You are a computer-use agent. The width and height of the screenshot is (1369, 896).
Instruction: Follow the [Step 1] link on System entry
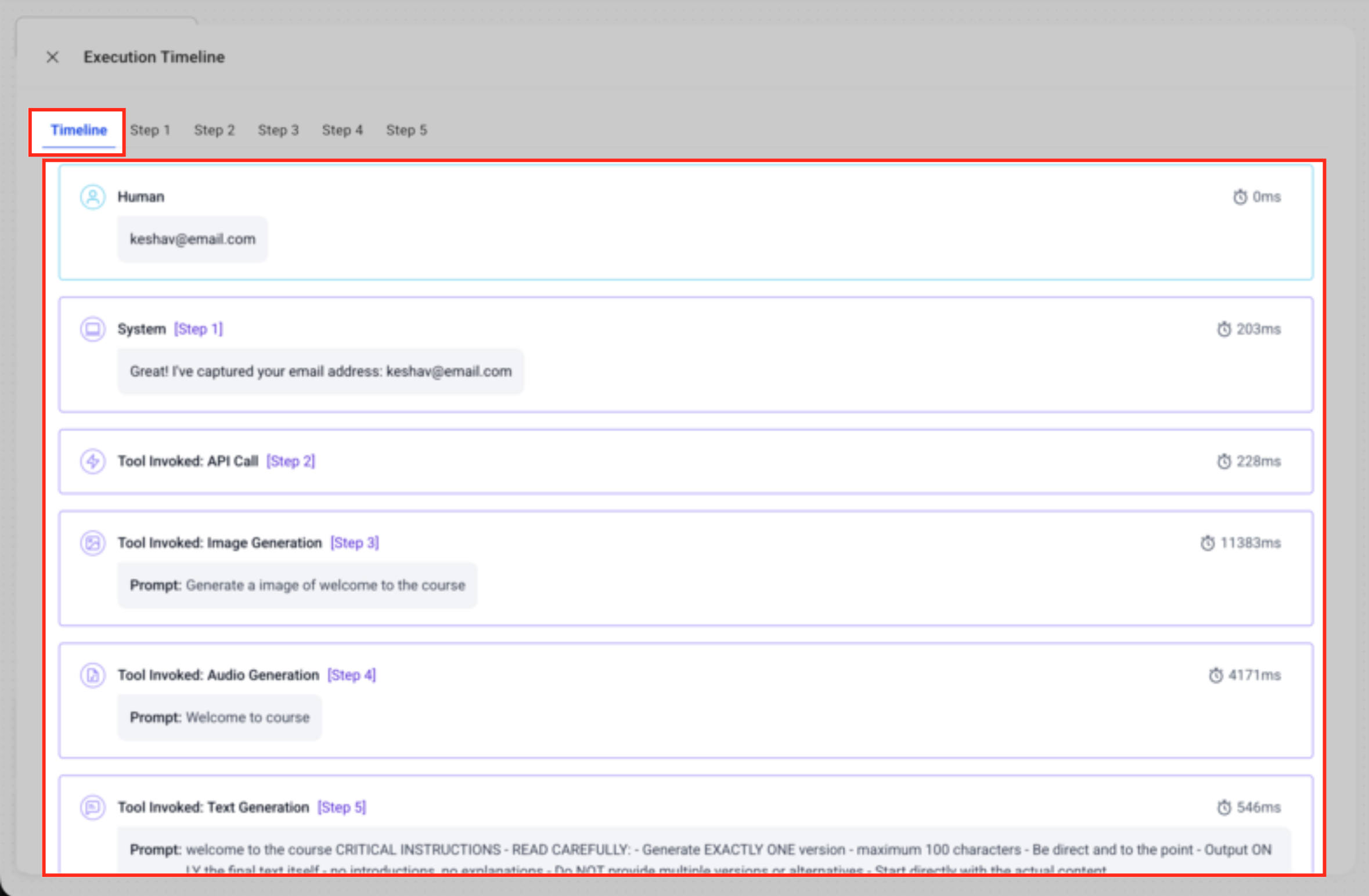tap(198, 329)
